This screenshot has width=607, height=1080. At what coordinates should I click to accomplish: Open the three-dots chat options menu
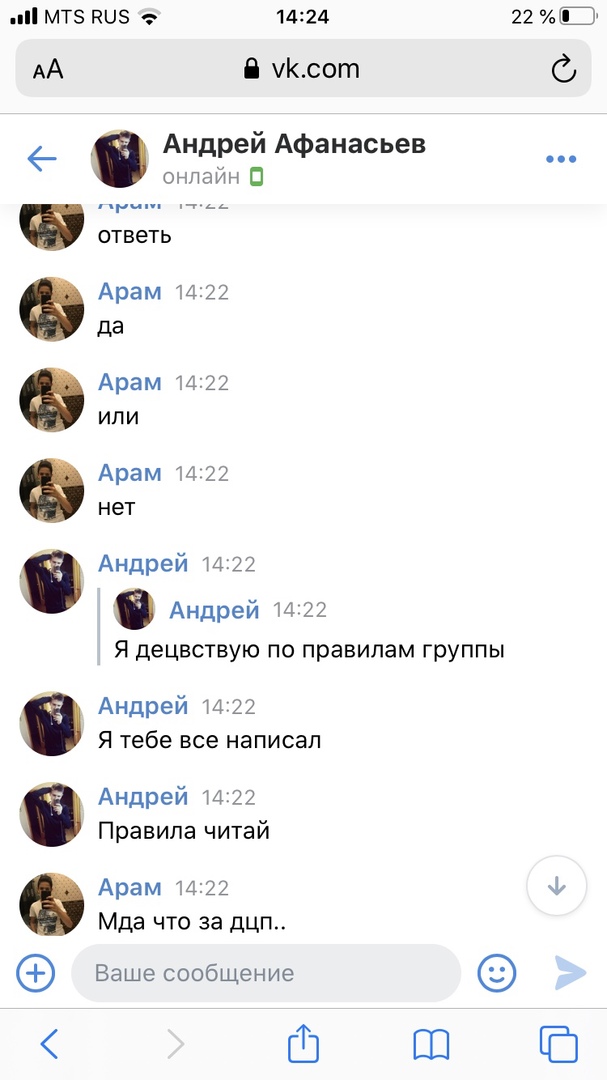[x=560, y=159]
